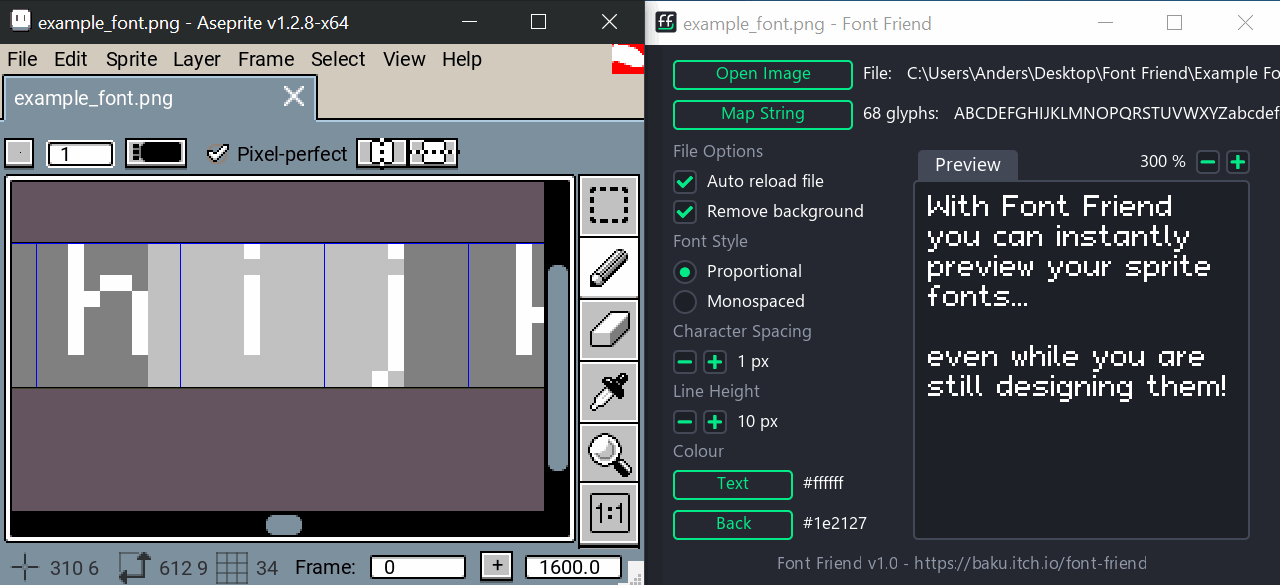This screenshot has height=585, width=1280.
Task: Open the View menu in Aseprite
Action: click(x=404, y=59)
